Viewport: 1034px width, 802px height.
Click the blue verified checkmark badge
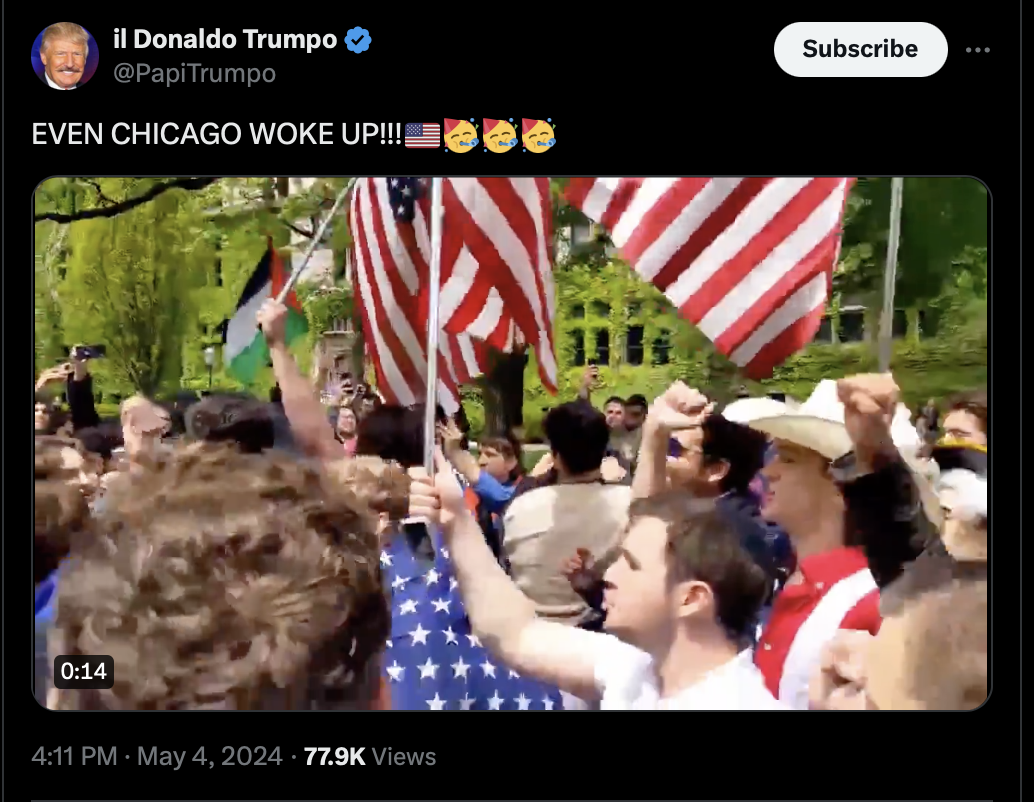click(358, 40)
